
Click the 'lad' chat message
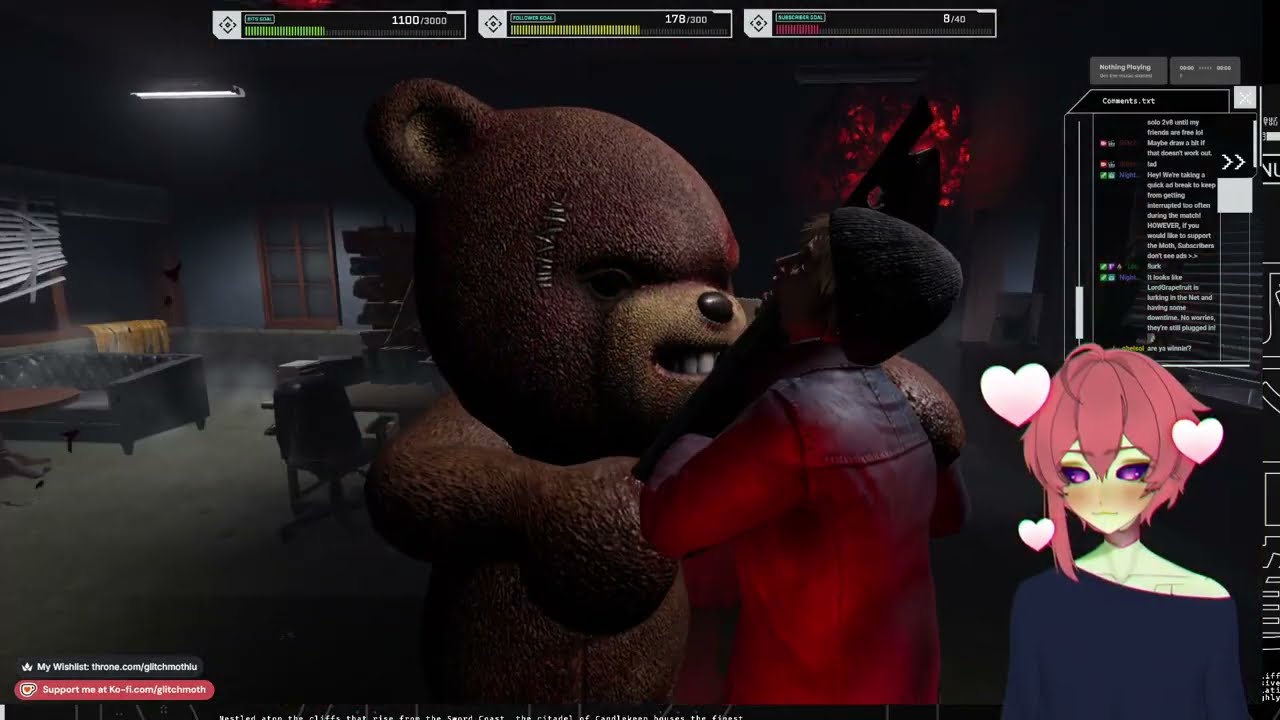(x=1151, y=164)
